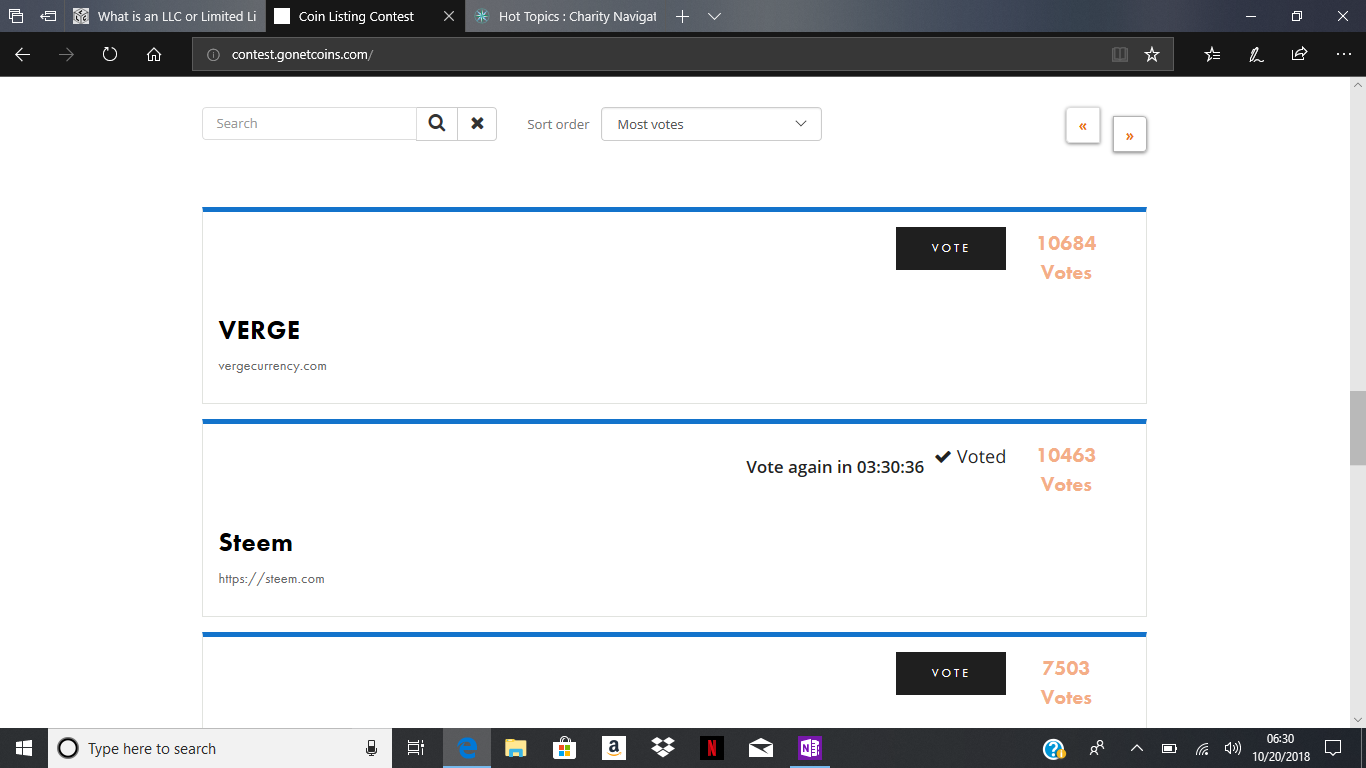This screenshot has width=1366, height=768.
Task: Open Amazon from the taskbar
Action: pyautogui.click(x=613, y=748)
